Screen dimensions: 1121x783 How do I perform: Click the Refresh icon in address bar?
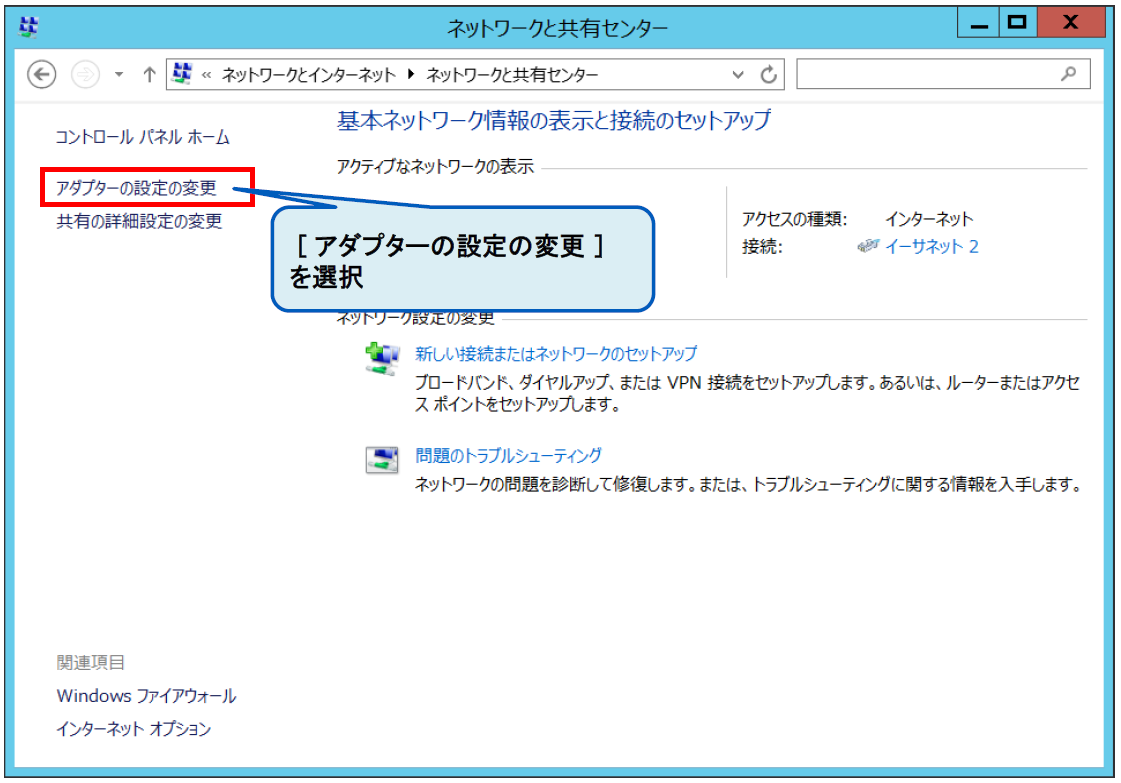(768, 75)
